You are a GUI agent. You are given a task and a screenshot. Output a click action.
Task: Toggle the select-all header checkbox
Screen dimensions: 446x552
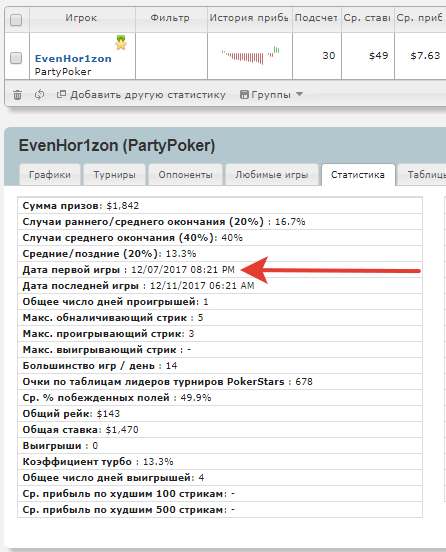pyautogui.click(x=16, y=20)
